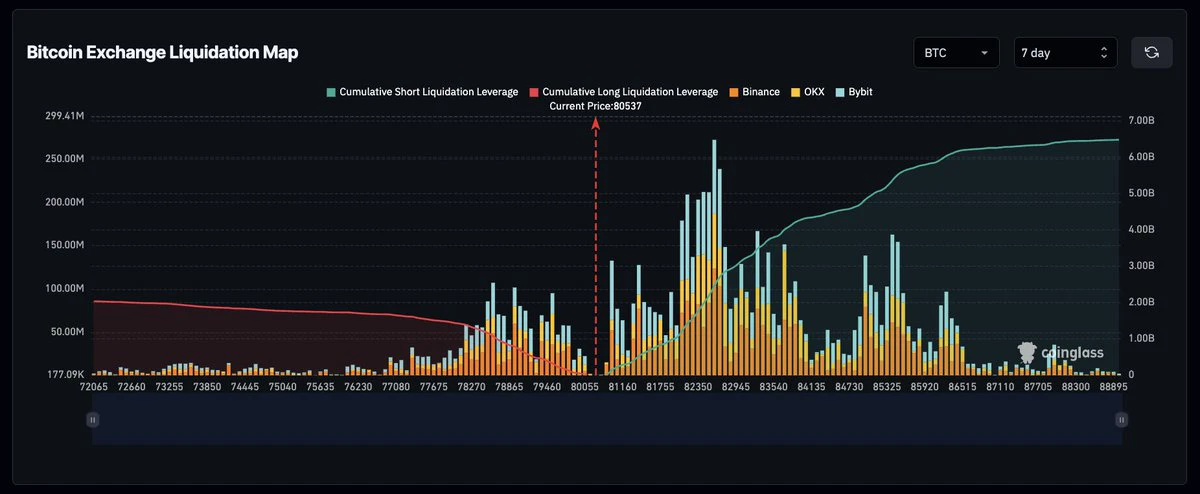1200x494 pixels.
Task: Click the Bitcoin Exchange Liquidation Map title
Action: (x=162, y=52)
